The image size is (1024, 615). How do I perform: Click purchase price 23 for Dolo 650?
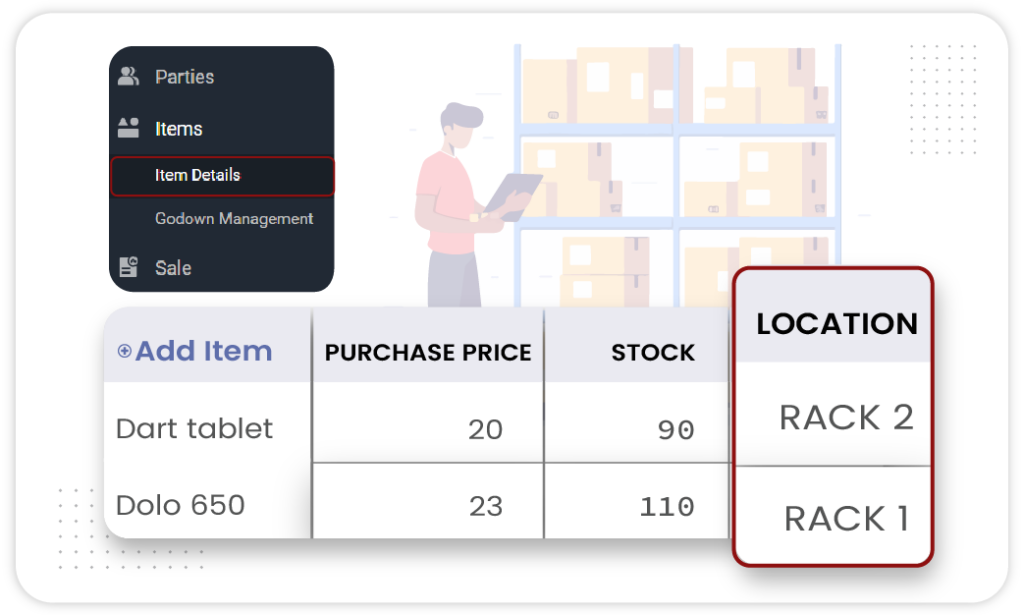[x=485, y=506]
